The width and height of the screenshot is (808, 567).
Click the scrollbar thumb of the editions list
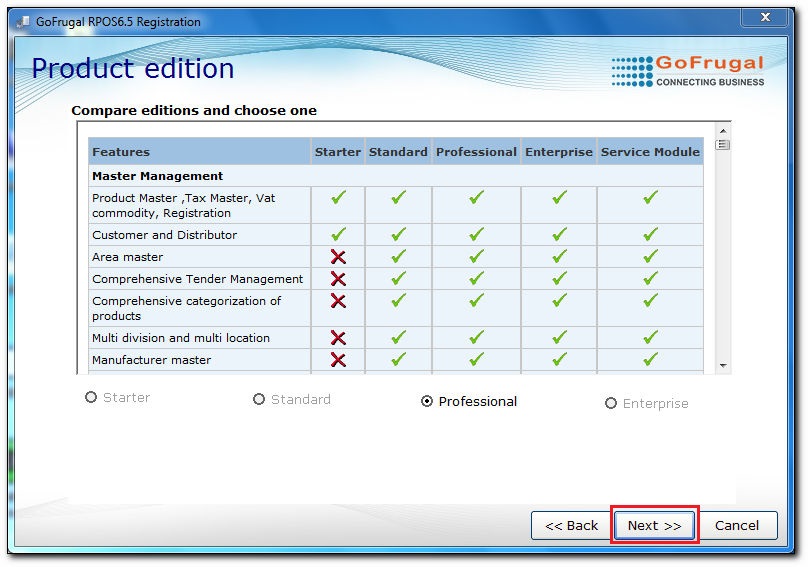(x=723, y=145)
